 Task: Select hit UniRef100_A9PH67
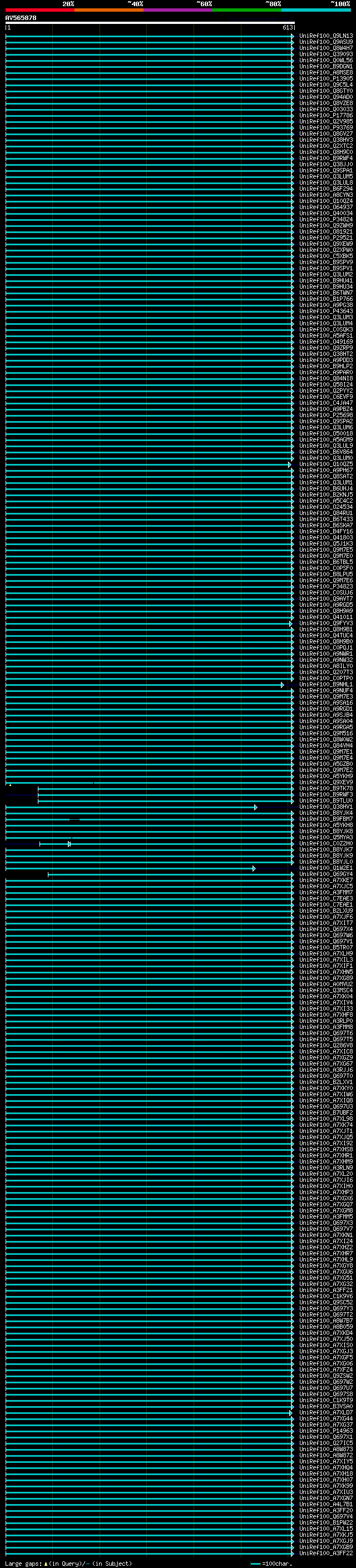326,471
